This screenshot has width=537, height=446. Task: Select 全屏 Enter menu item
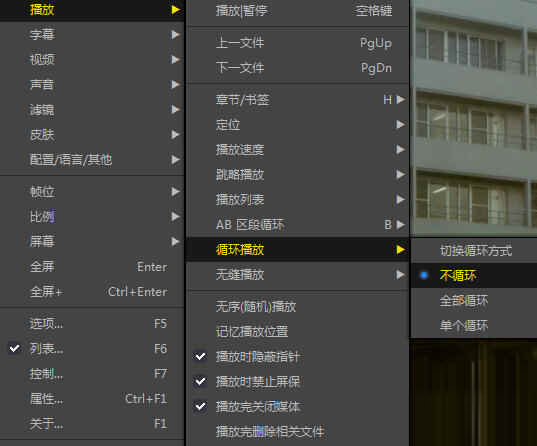92,267
